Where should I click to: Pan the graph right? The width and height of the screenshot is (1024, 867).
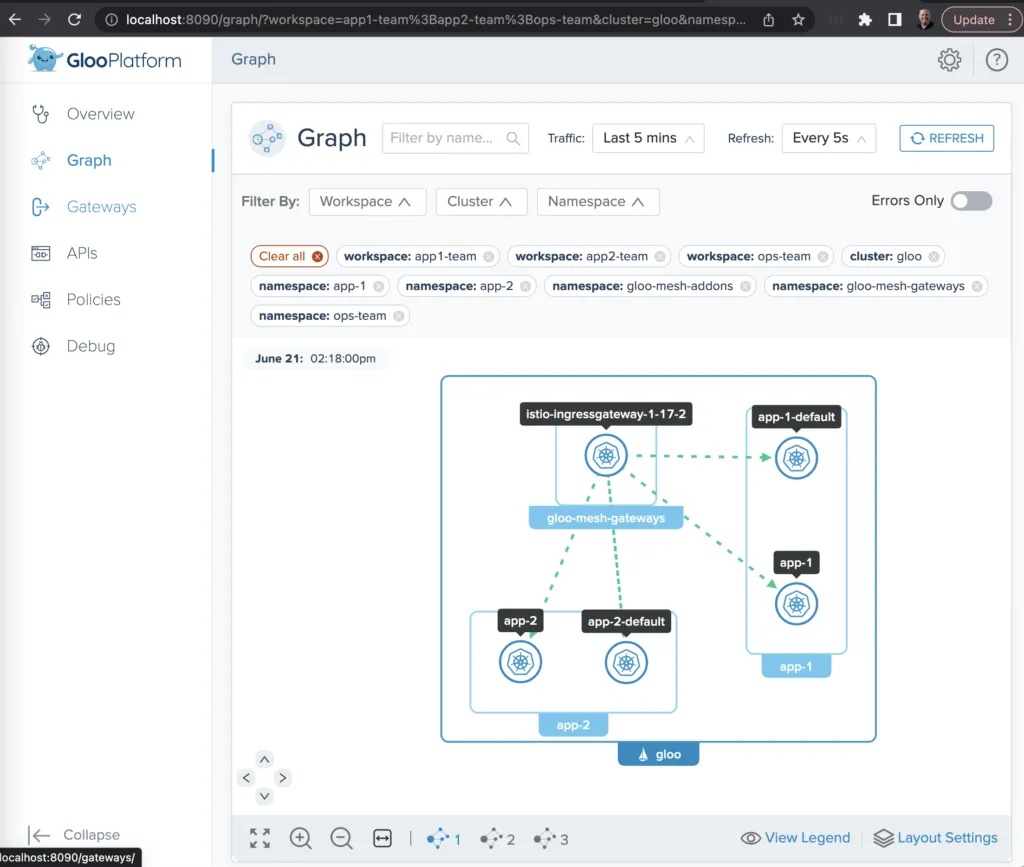coord(283,778)
